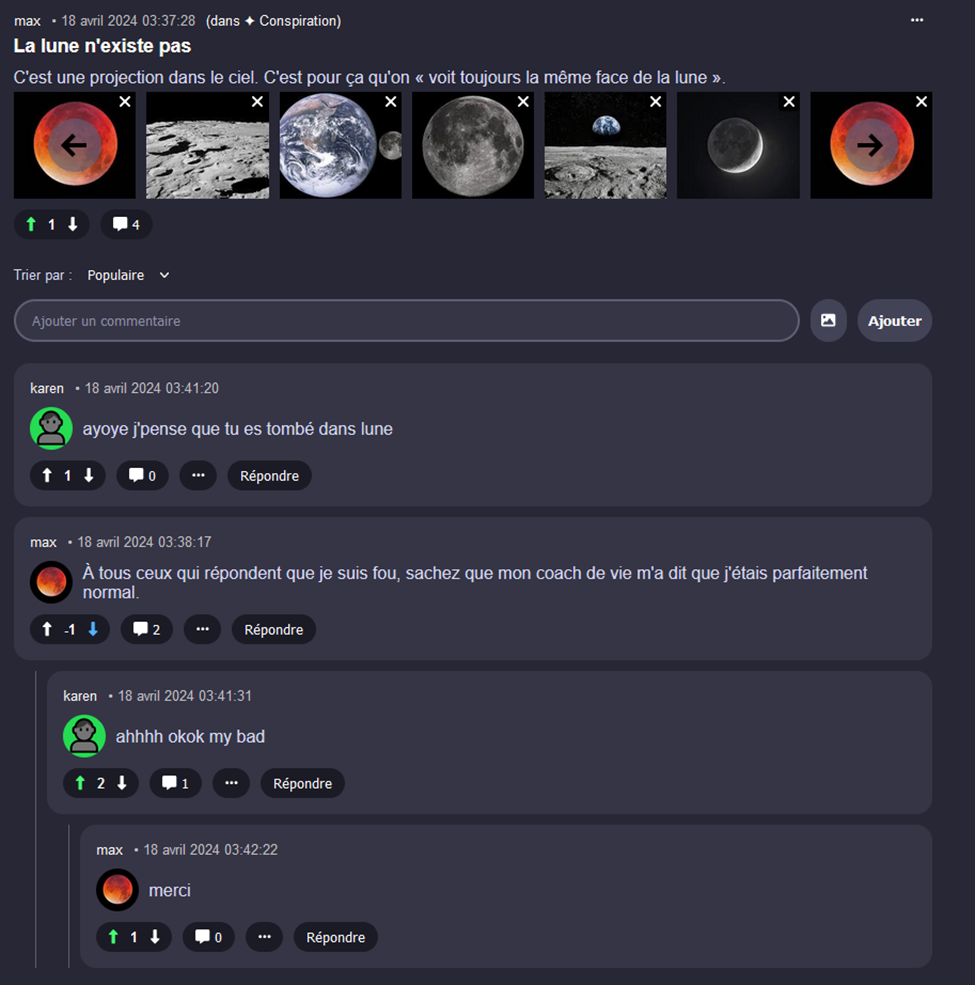Click the Ajouter button to post comment
Image resolution: width=975 pixels, height=985 pixels.
click(x=895, y=320)
